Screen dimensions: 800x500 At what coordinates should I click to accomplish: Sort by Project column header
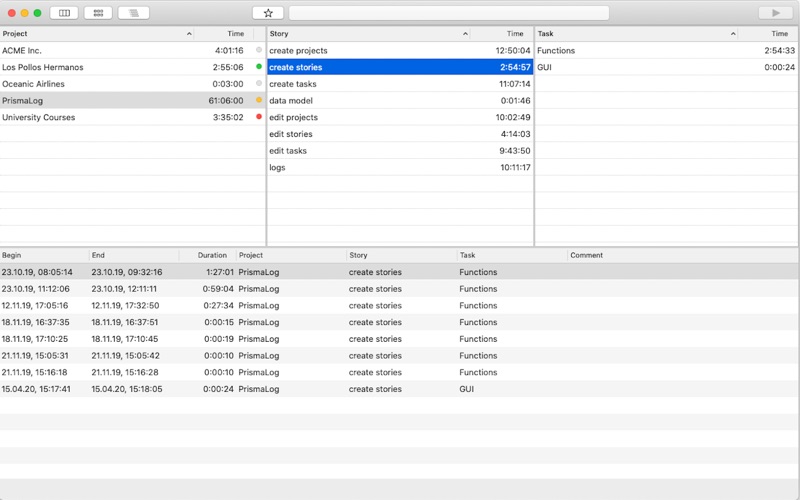pyautogui.click(x=97, y=34)
